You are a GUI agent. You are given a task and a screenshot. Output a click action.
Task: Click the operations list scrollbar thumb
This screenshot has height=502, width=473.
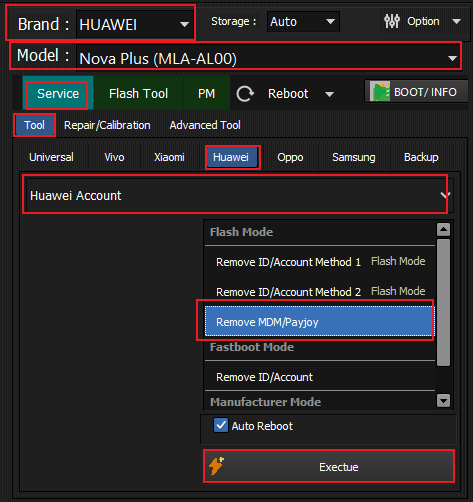tap(443, 302)
